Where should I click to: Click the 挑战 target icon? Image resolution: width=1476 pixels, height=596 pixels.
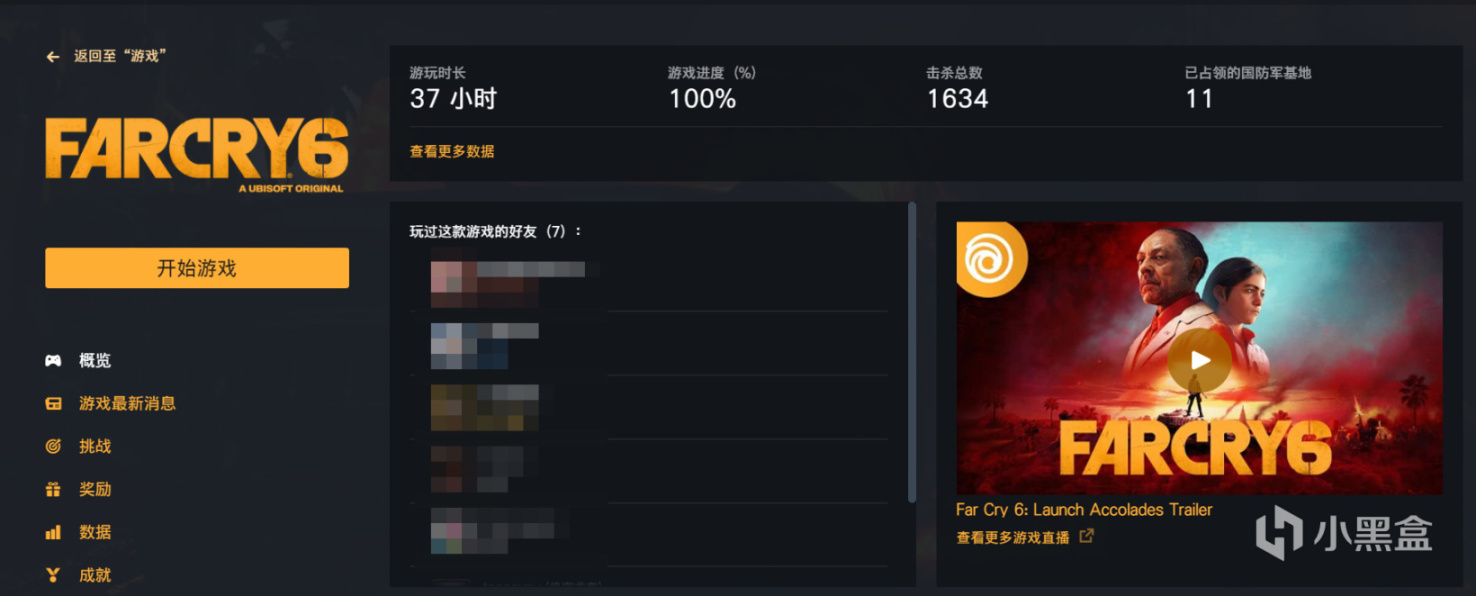click(53, 447)
